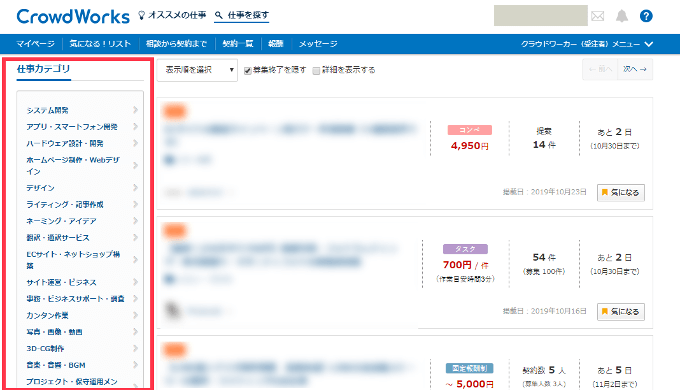Go to the previous page with 前へ
Image resolution: width=680 pixels, height=390 pixels.
(600, 69)
